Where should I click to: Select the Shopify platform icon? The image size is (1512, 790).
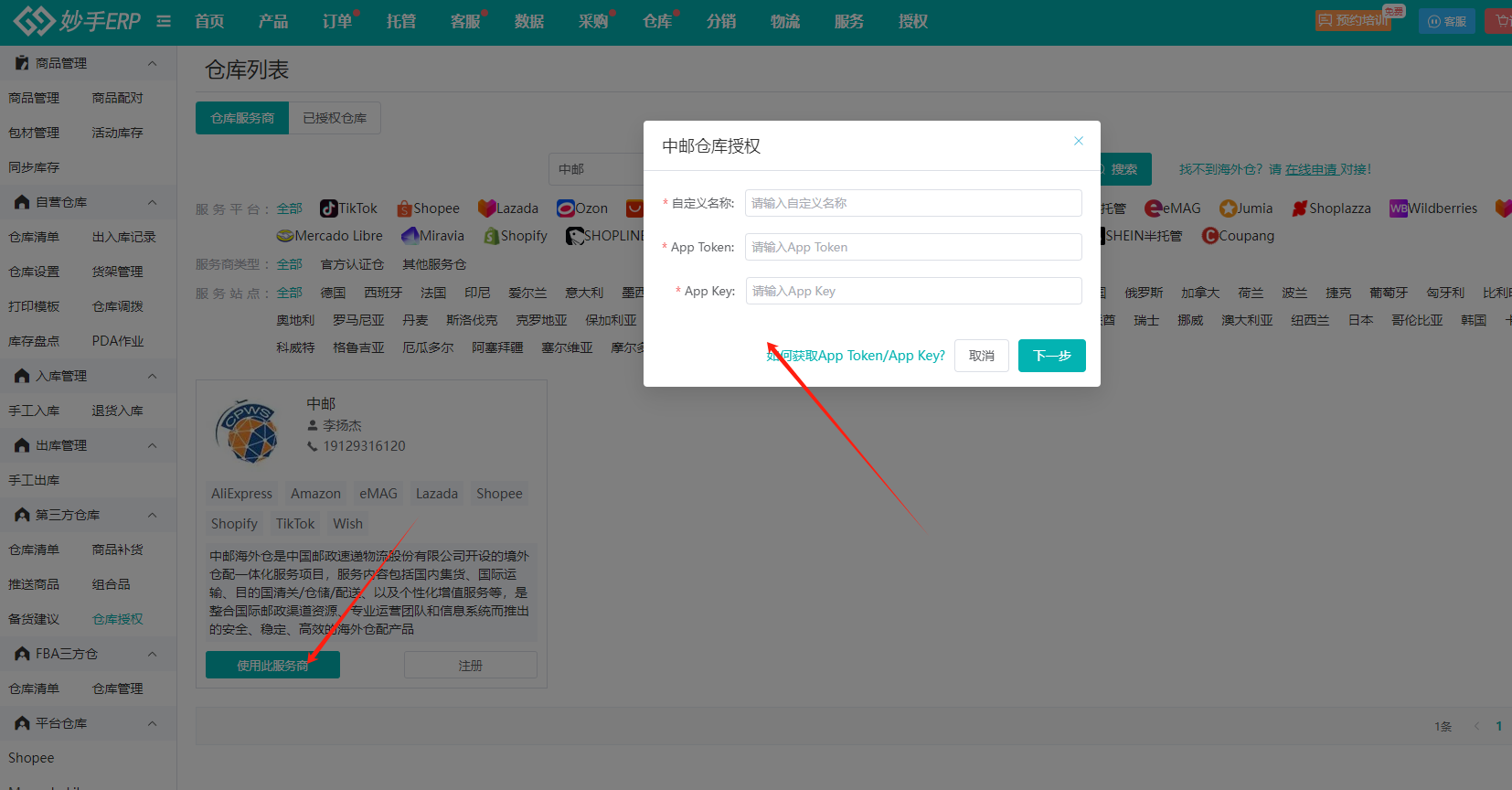coord(492,236)
